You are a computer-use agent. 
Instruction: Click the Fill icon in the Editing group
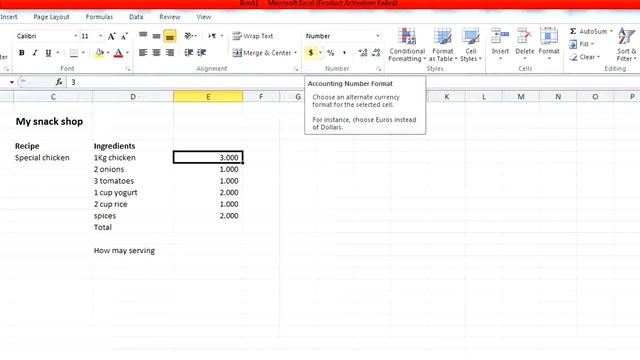(573, 44)
